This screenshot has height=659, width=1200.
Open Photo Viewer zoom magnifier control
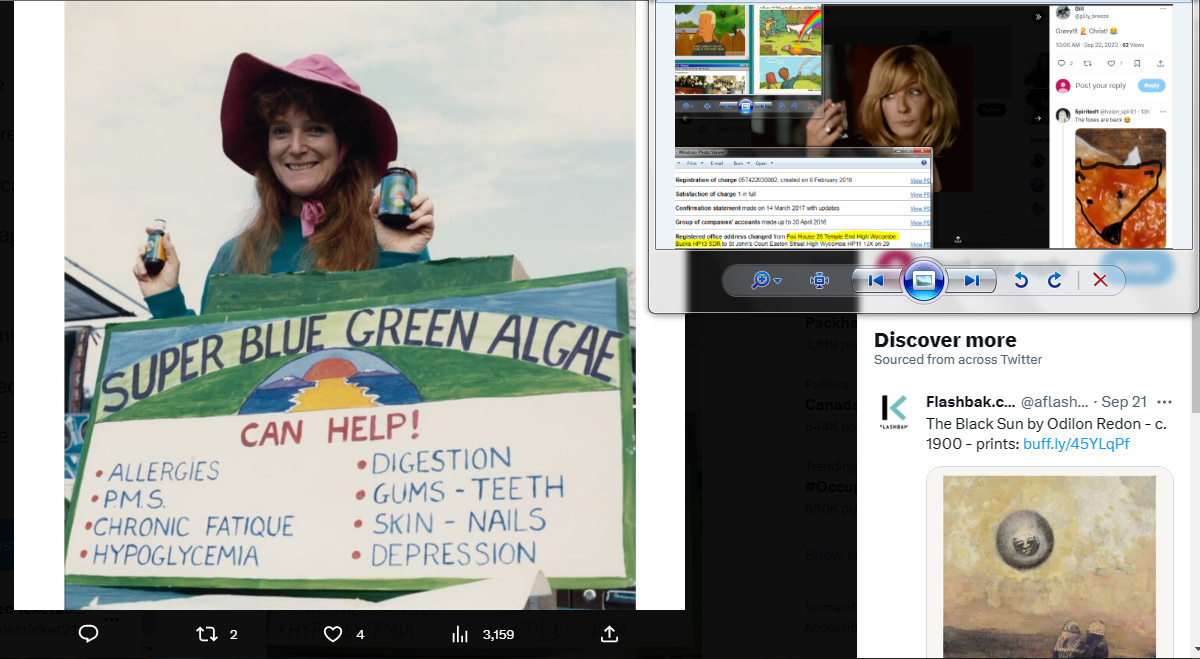766,281
